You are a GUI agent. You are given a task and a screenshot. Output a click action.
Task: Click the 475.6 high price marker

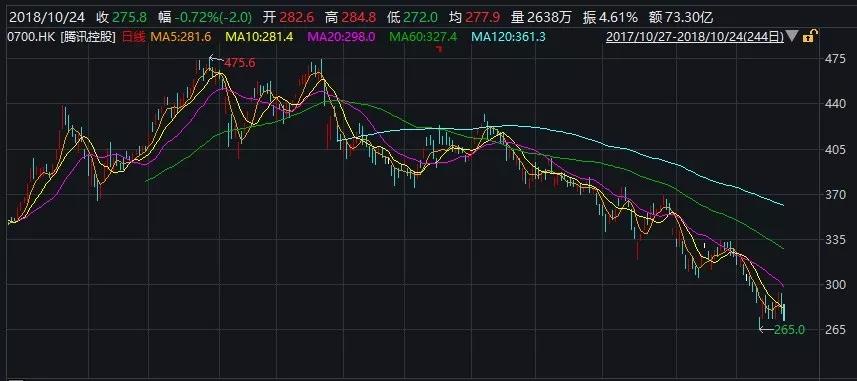[239, 63]
